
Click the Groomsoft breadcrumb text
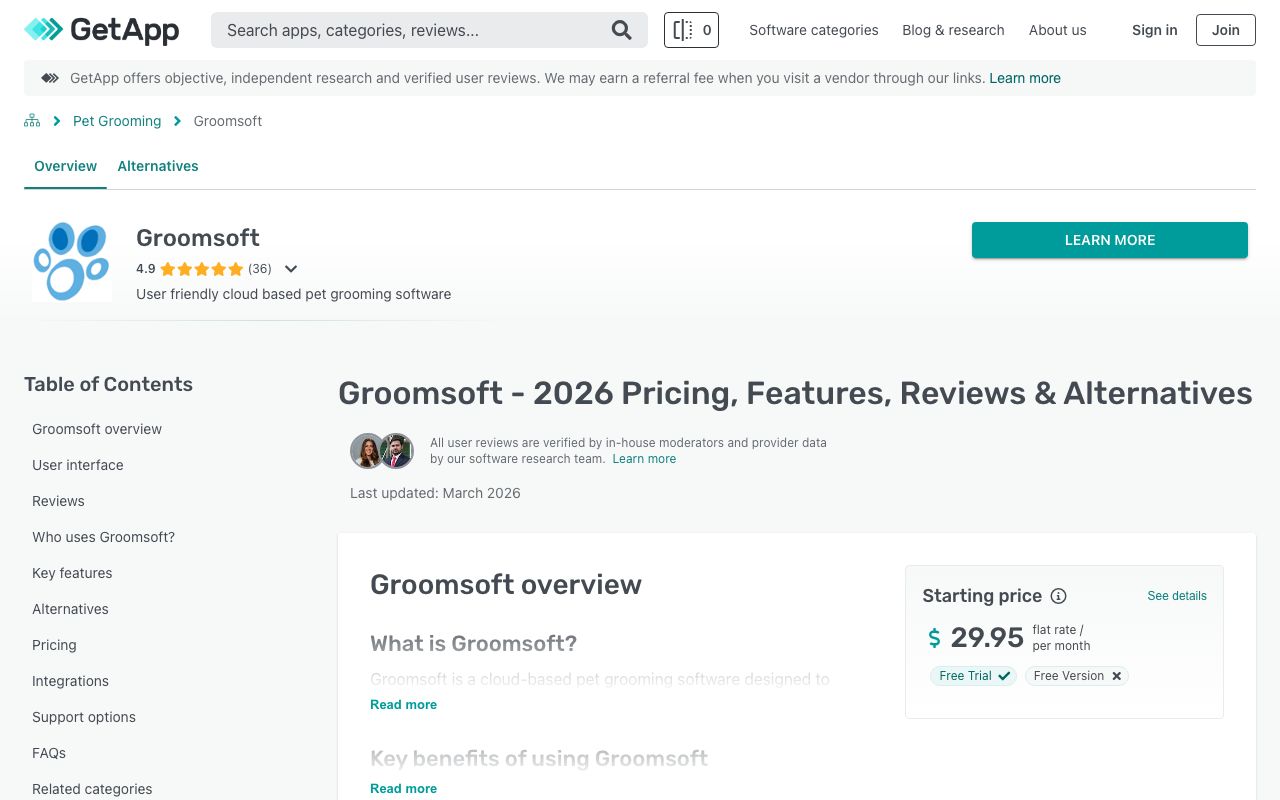click(228, 121)
